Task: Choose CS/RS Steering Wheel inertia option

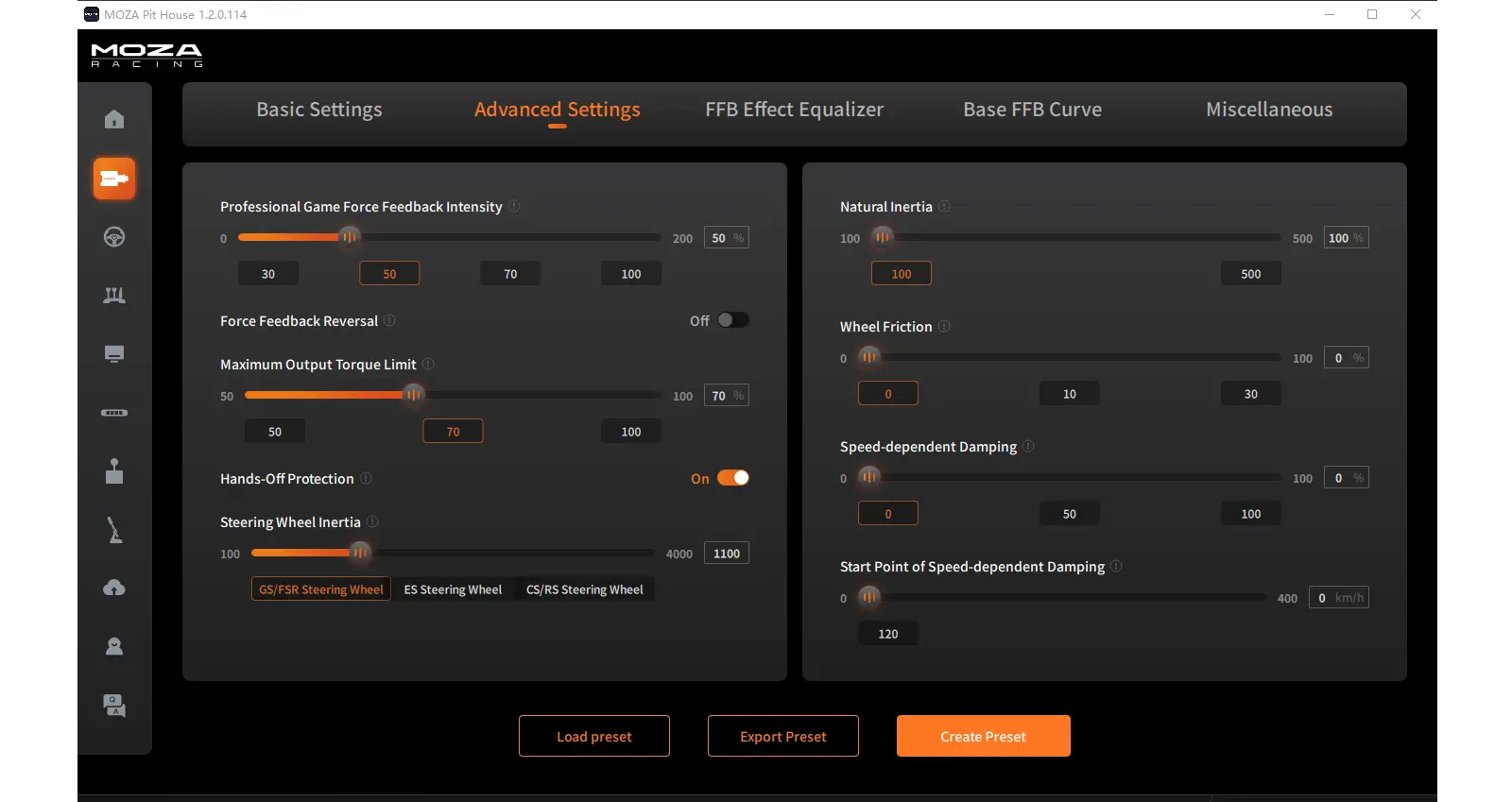Action: (584, 589)
